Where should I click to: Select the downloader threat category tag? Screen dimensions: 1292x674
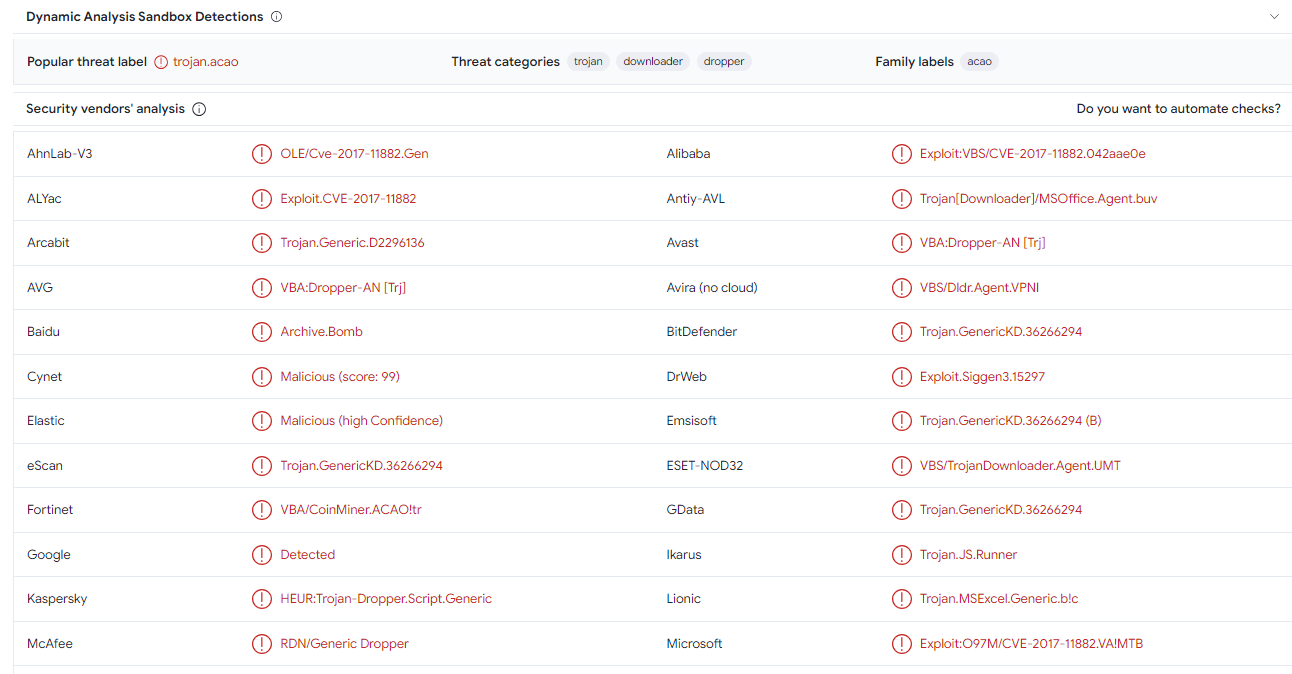pyautogui.click(x=653, y=62)
